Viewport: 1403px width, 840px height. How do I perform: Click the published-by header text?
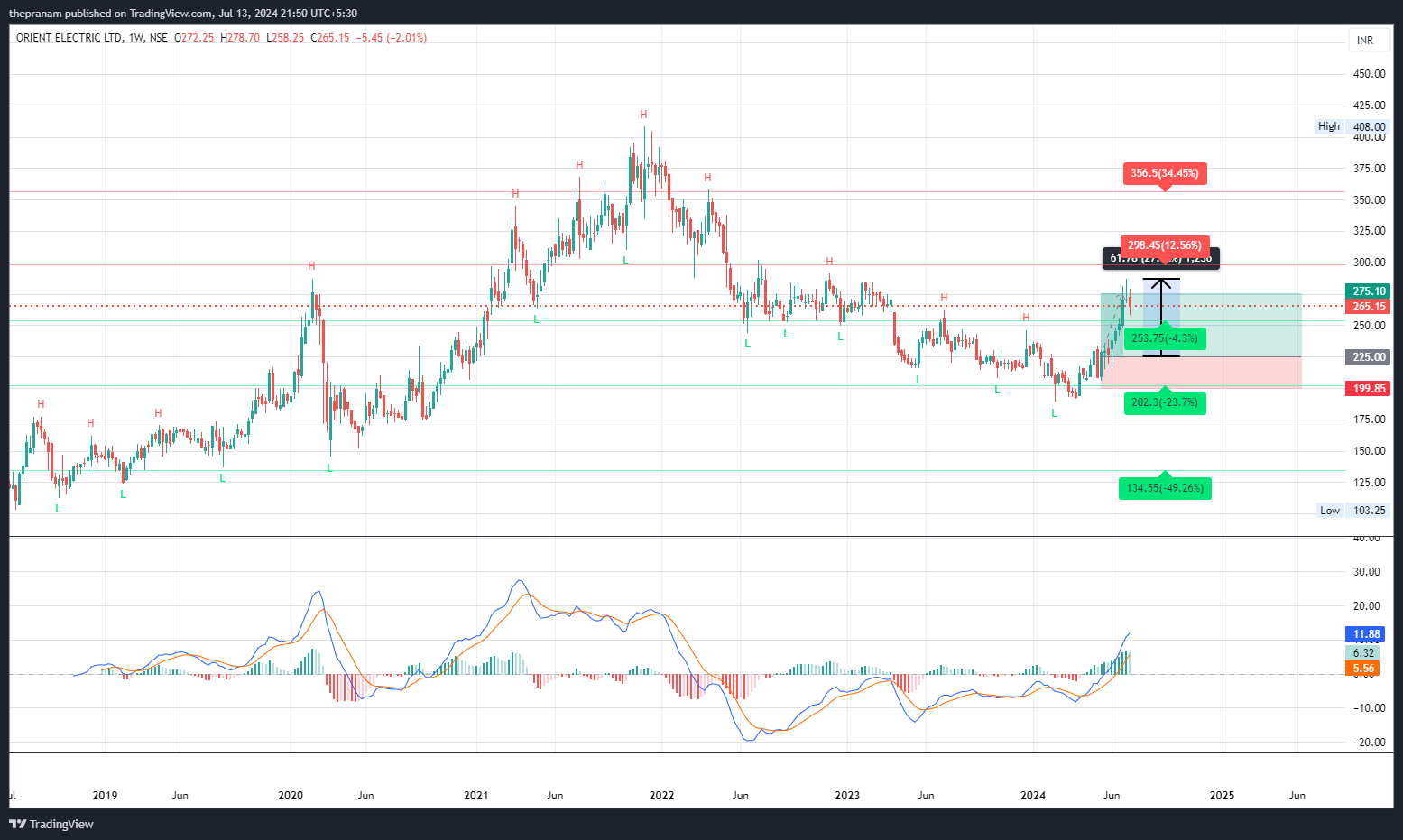tap(183, 14)
